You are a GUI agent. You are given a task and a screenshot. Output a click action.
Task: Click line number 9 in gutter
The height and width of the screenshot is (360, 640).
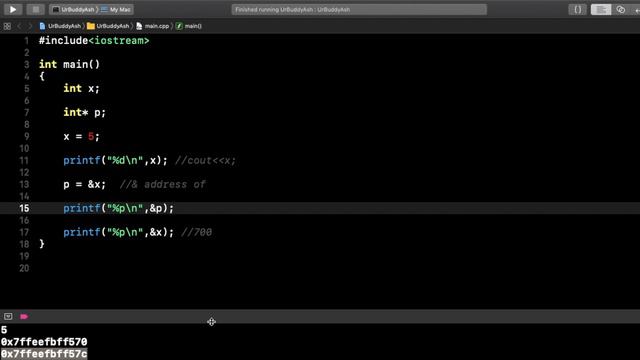click(x=27, y=136)
